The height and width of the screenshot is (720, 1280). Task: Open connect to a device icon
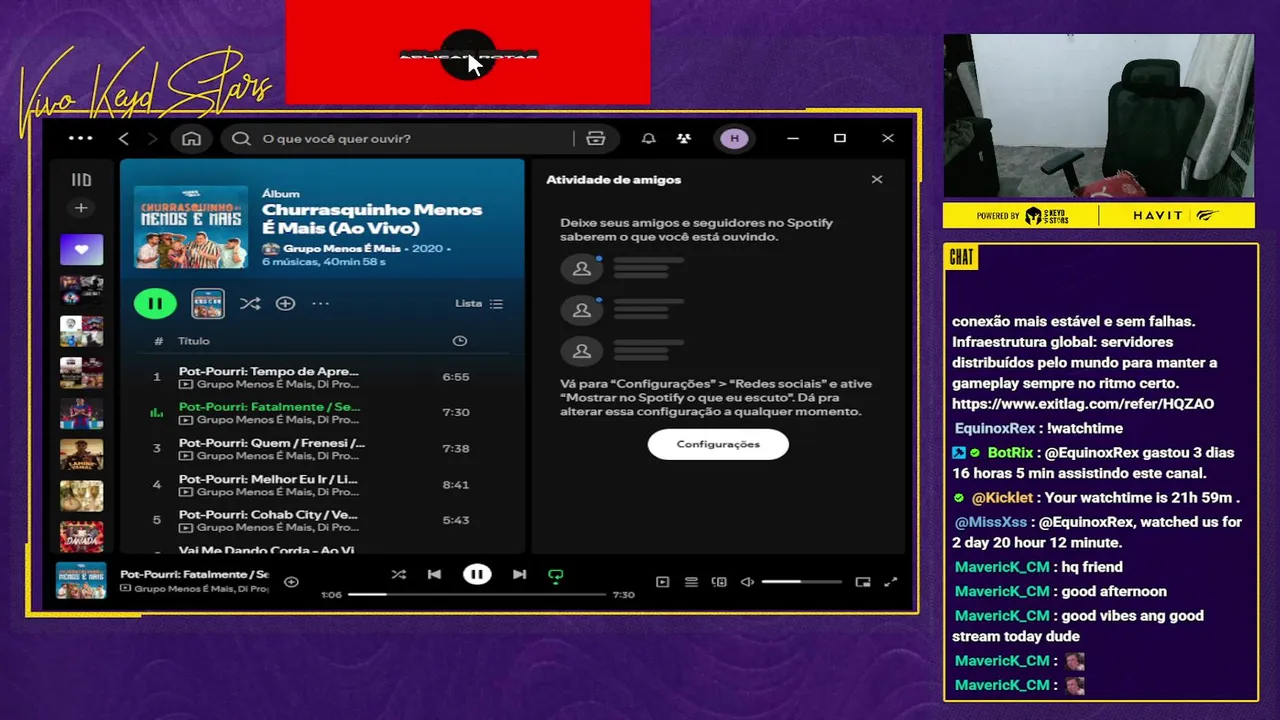[718, 582]
